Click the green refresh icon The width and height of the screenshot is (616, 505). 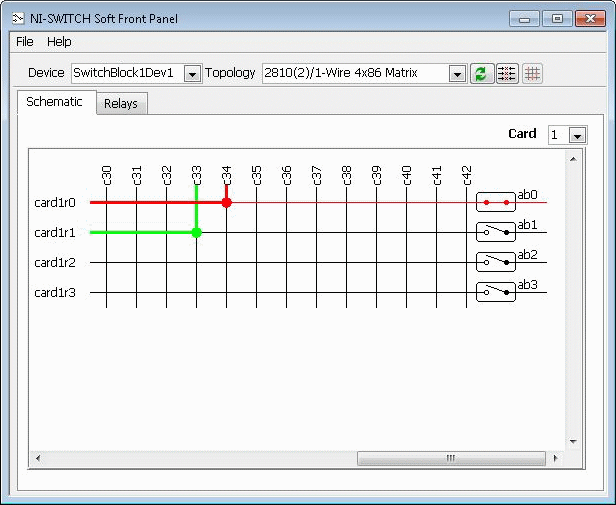click(482, 74)
